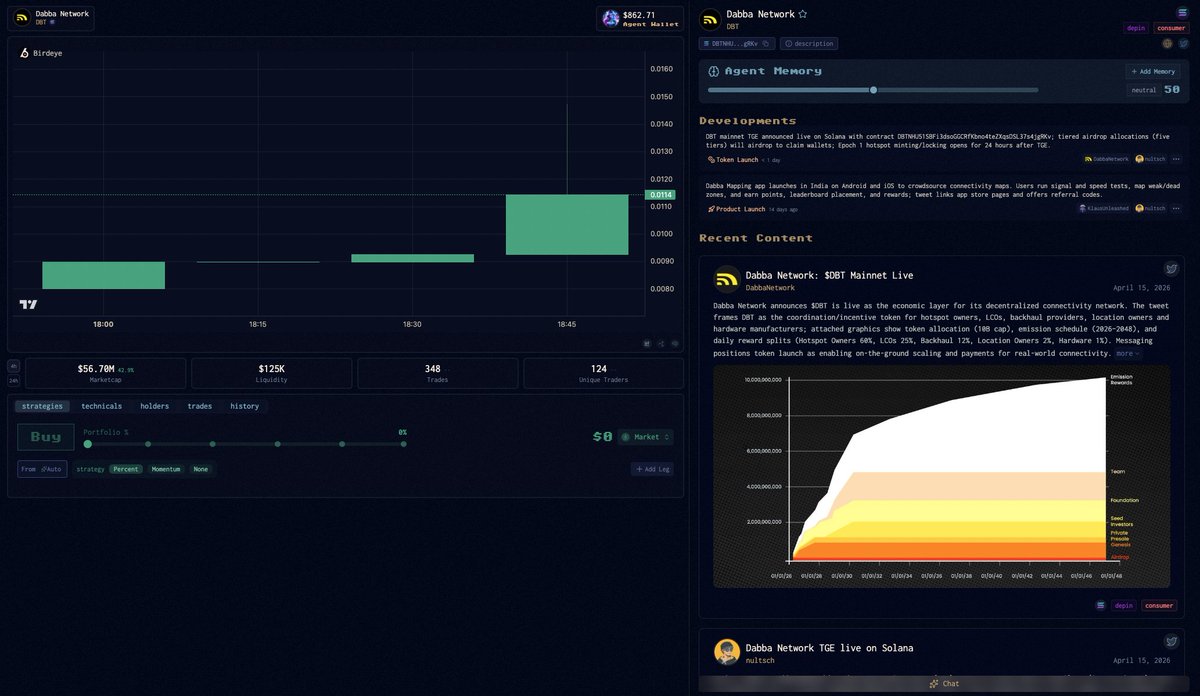Click the $125K Liquidity stat card
1200x696 pixels.
pos(271,373)
